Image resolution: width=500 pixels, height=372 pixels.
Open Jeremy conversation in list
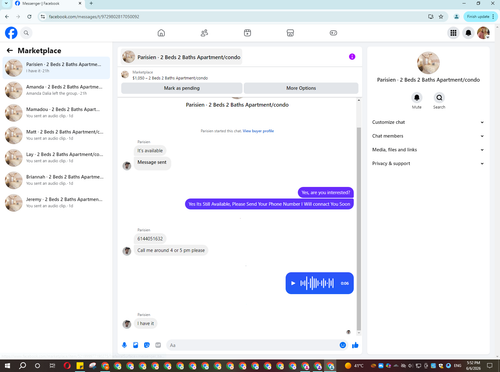[x=56, y=203]
